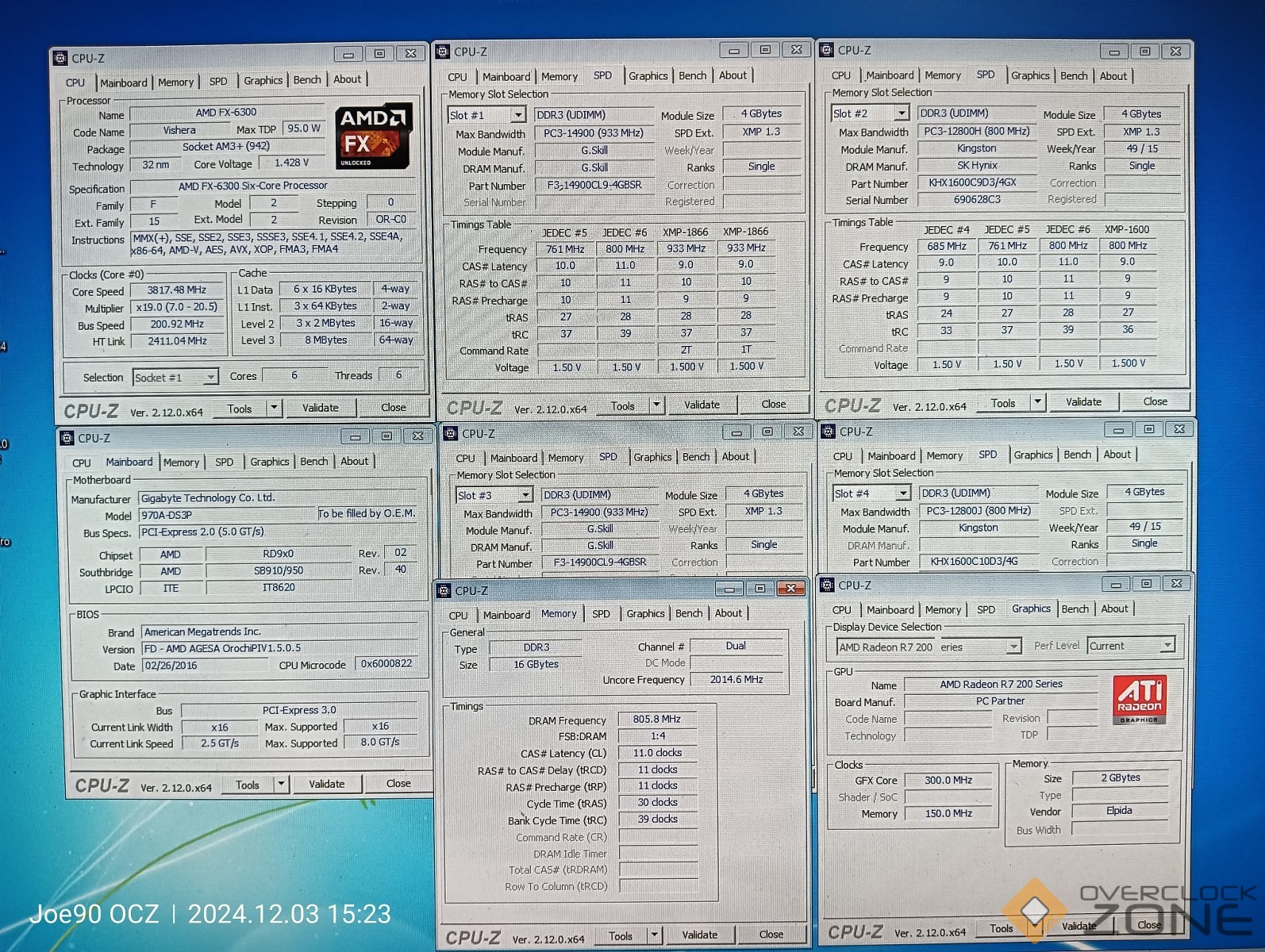Click Validate in AMD FX-6300 window
The image size is (1265, 952).
pos(321,408)
